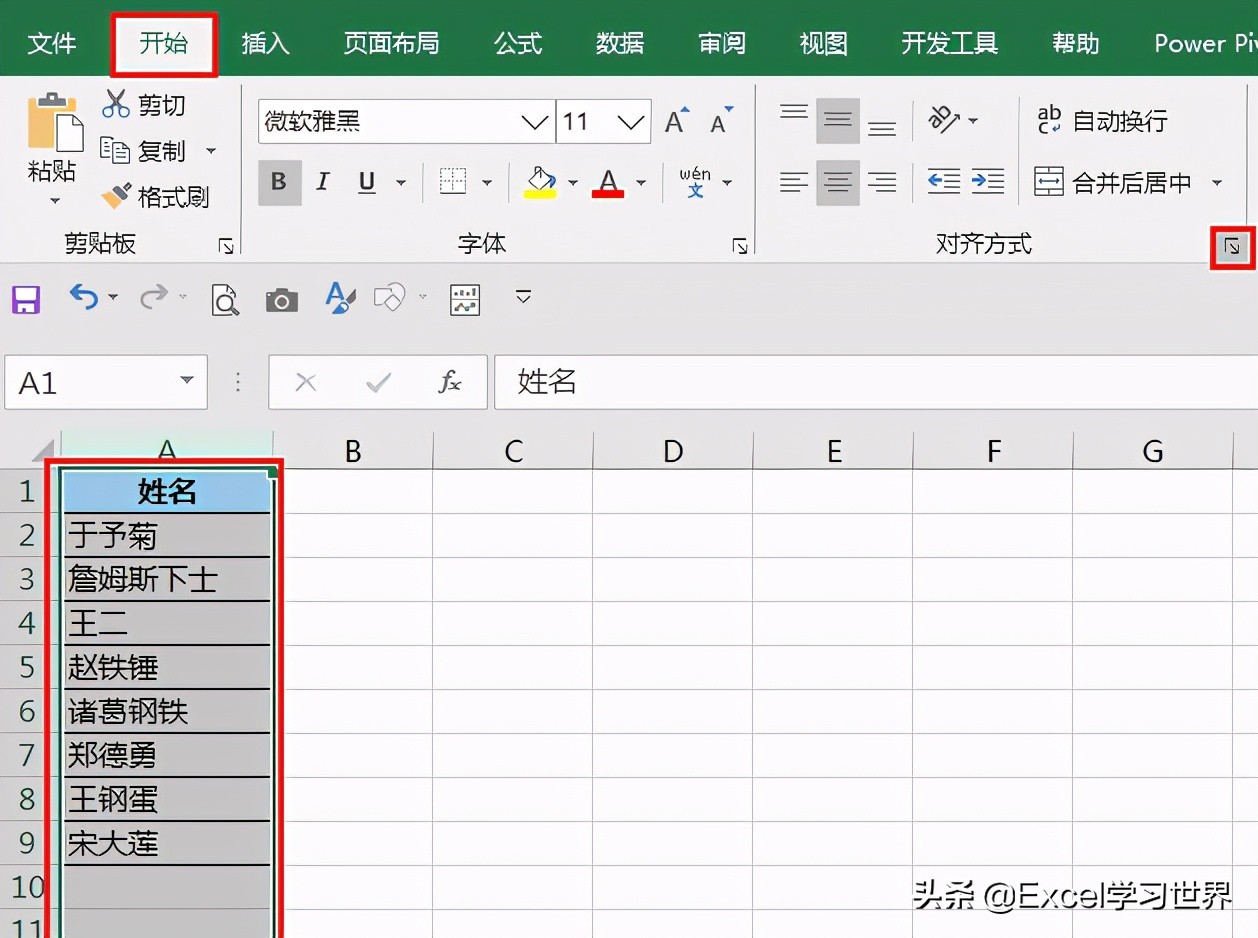Open the font size dropdown
Screen dimensions: 1258x938
click(x=631, y=122)
